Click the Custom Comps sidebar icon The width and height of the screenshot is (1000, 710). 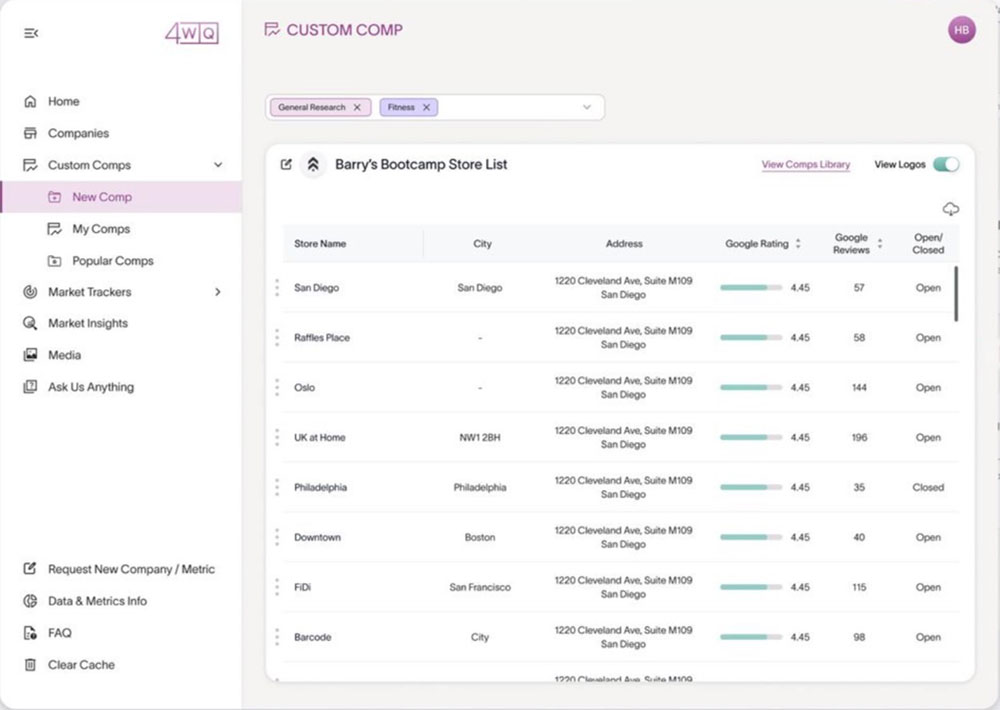point(30,165)
